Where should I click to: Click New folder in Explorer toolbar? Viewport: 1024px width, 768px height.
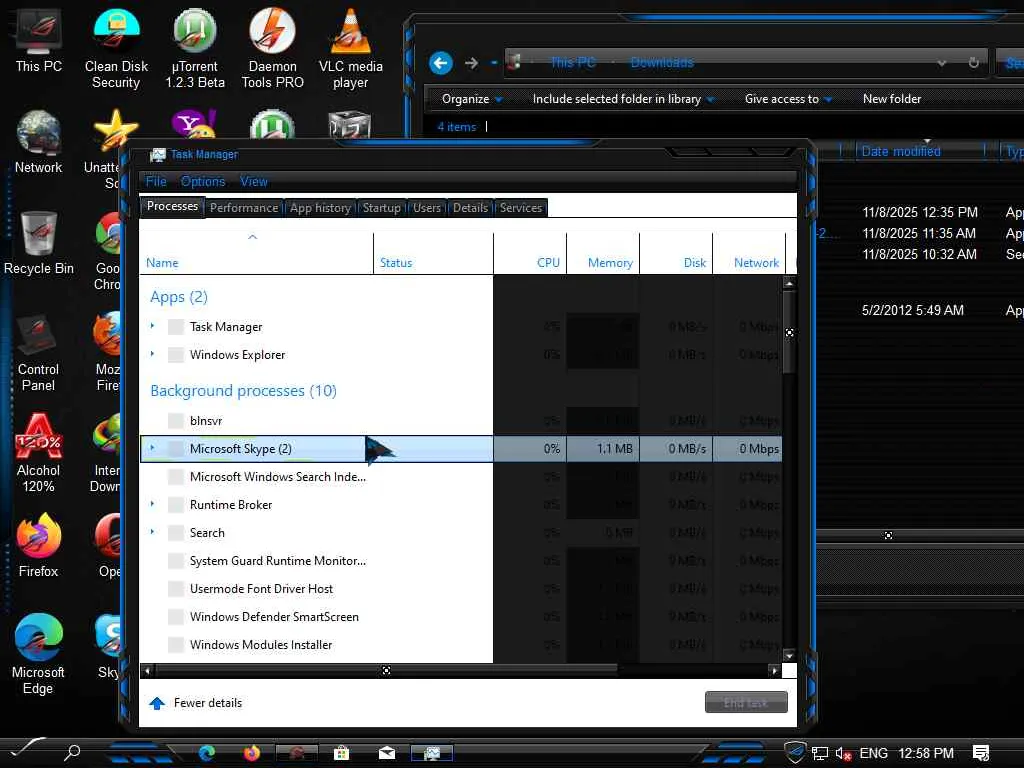click(x=891, y=99)
